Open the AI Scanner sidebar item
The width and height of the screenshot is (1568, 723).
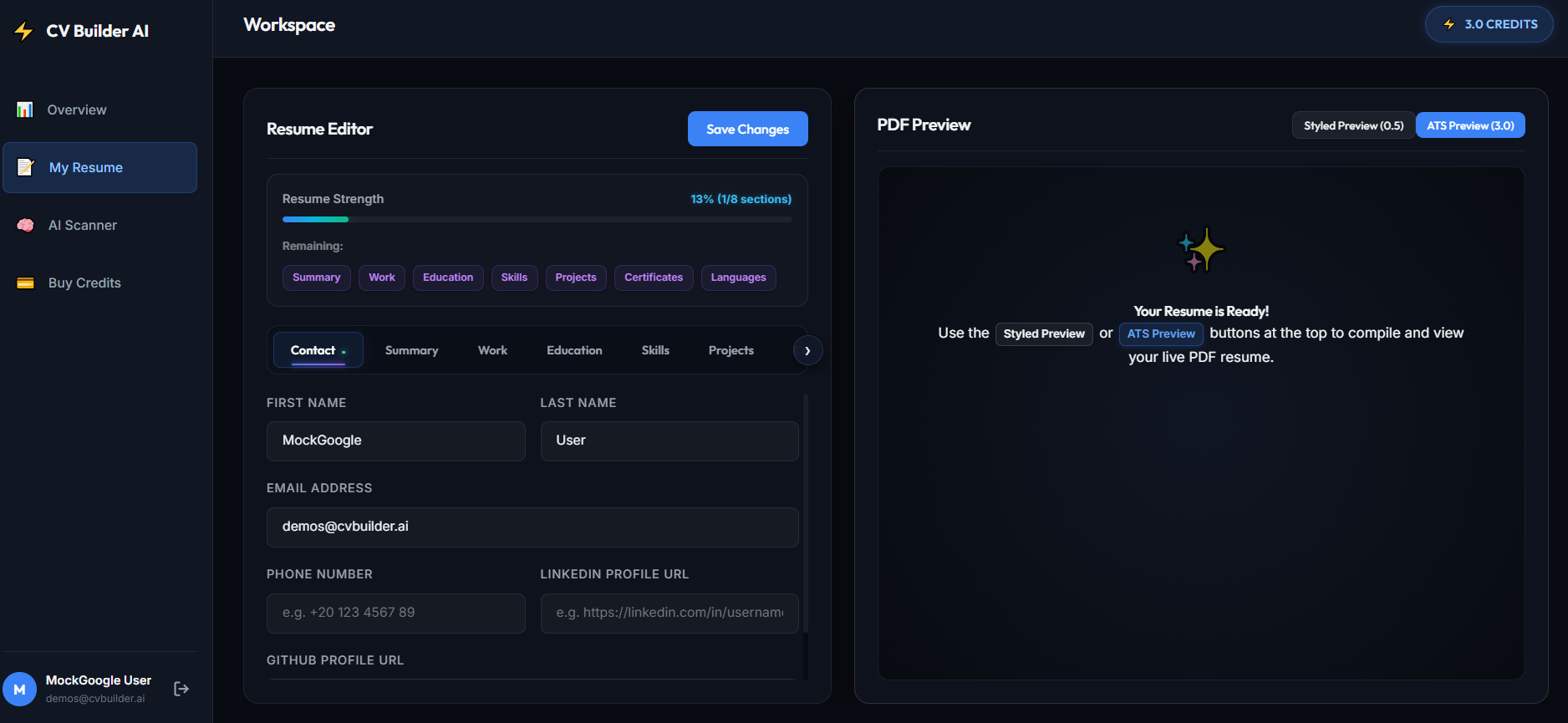pyautogui.click(x=100, y=225)
